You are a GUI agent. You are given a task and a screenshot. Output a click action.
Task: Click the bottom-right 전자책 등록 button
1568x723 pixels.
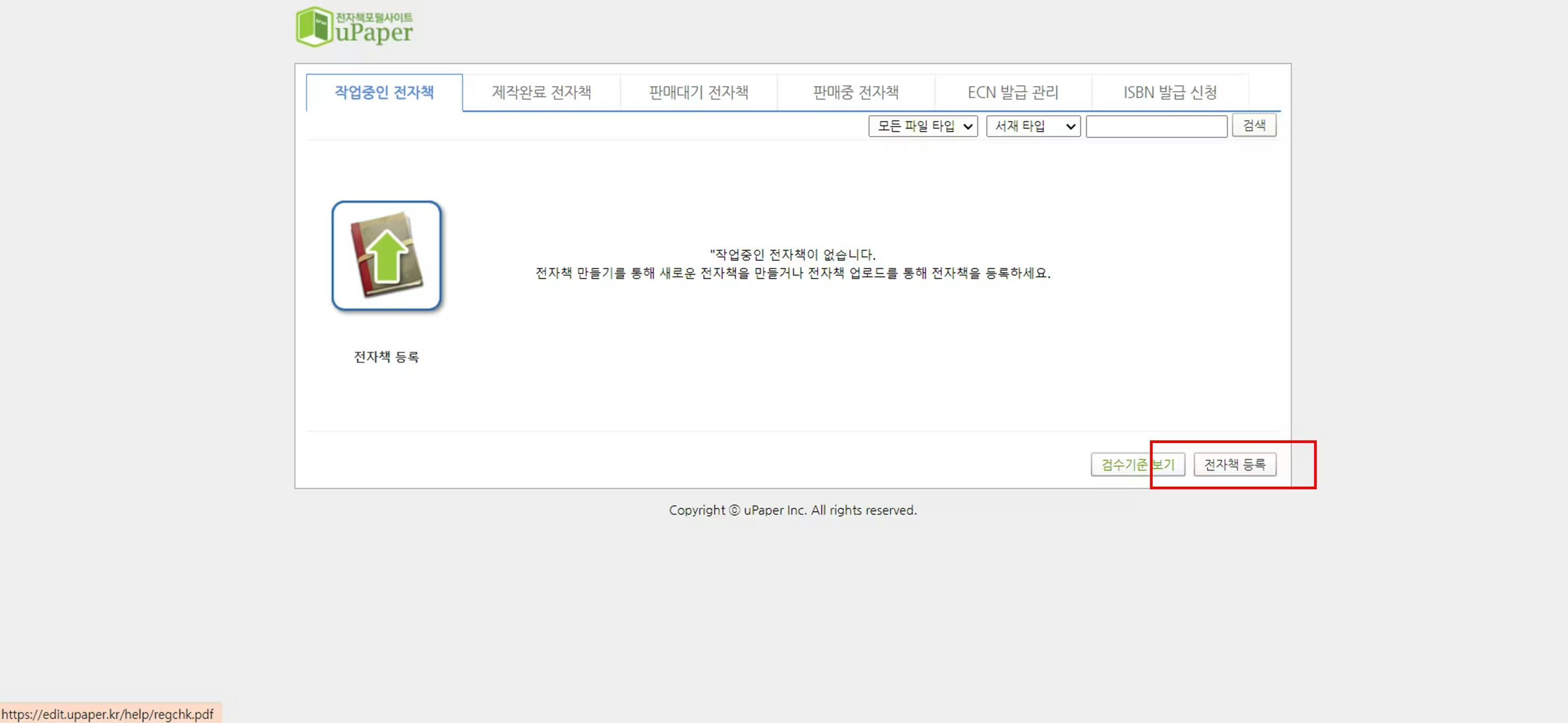coord(1234,464)
